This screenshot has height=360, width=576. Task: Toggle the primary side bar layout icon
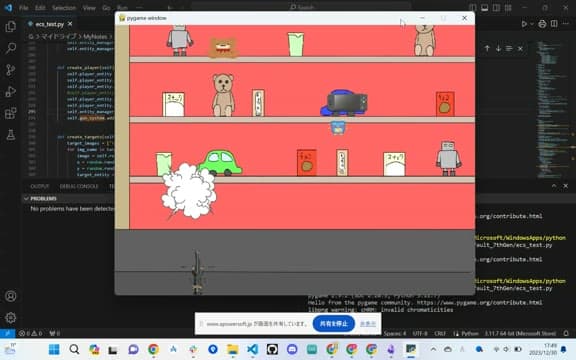[473, 8]
